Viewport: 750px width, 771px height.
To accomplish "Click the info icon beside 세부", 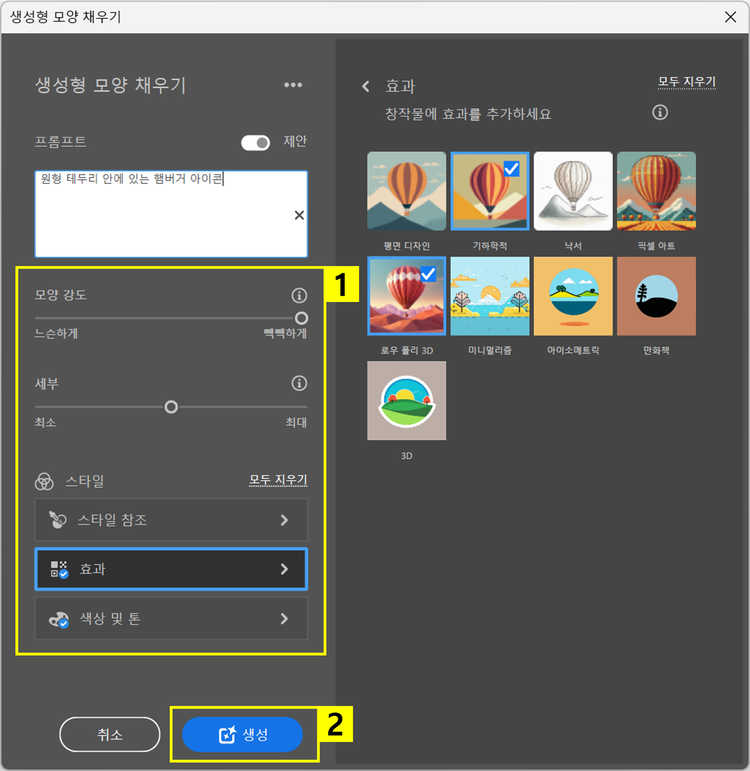I will click(299, 383).
